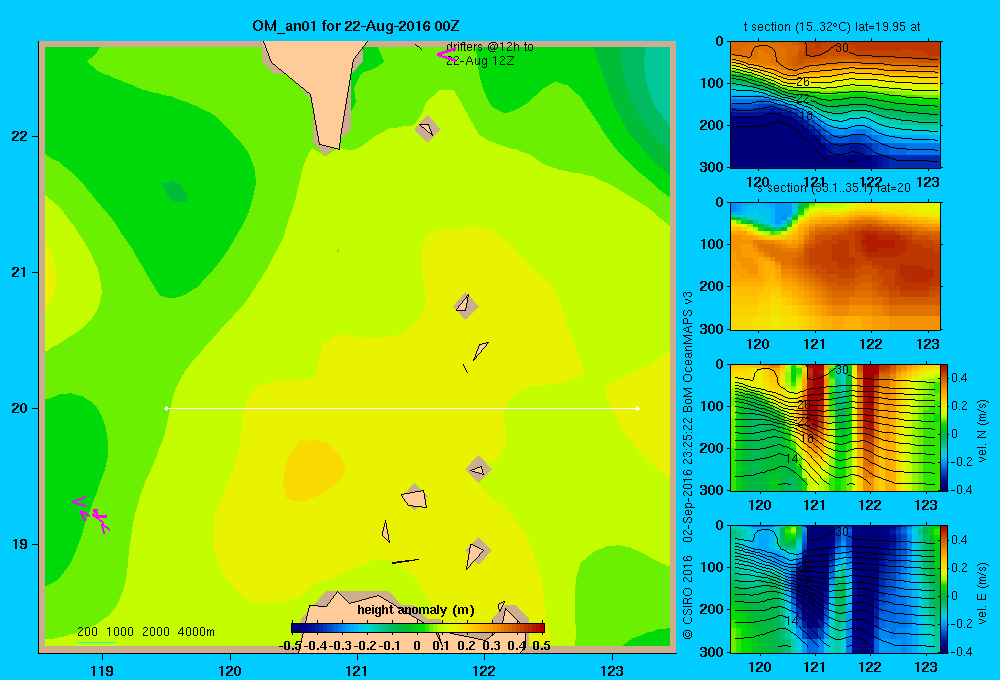Click the vertical "© CSIRO 2016 ... BoM OceanMAPS v3" text
Image resolution: width=1000 pixels, height=680 pixels.
click(x=688, y=465)
